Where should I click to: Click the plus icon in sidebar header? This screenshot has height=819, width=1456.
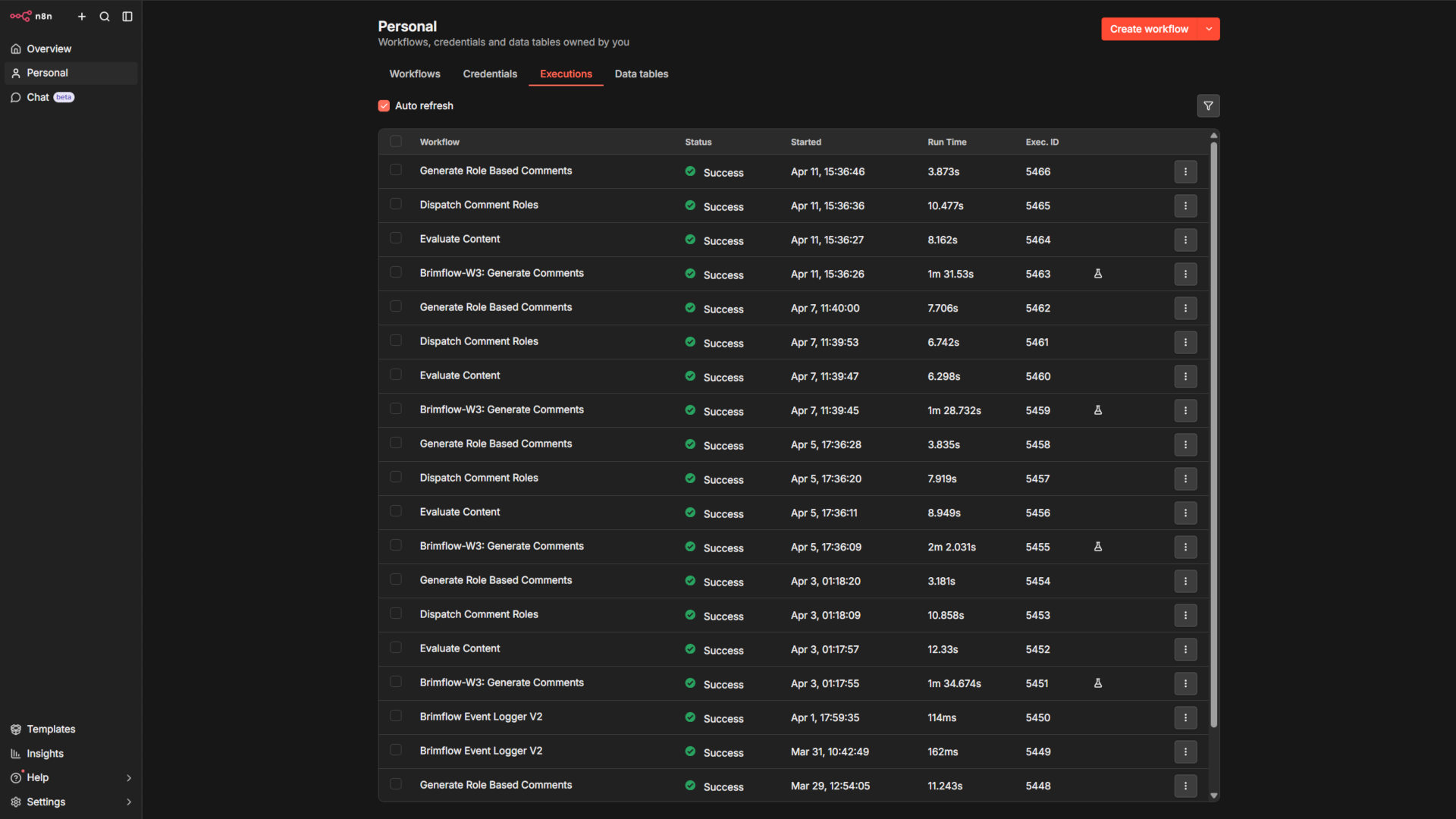[x=82, y=17]
